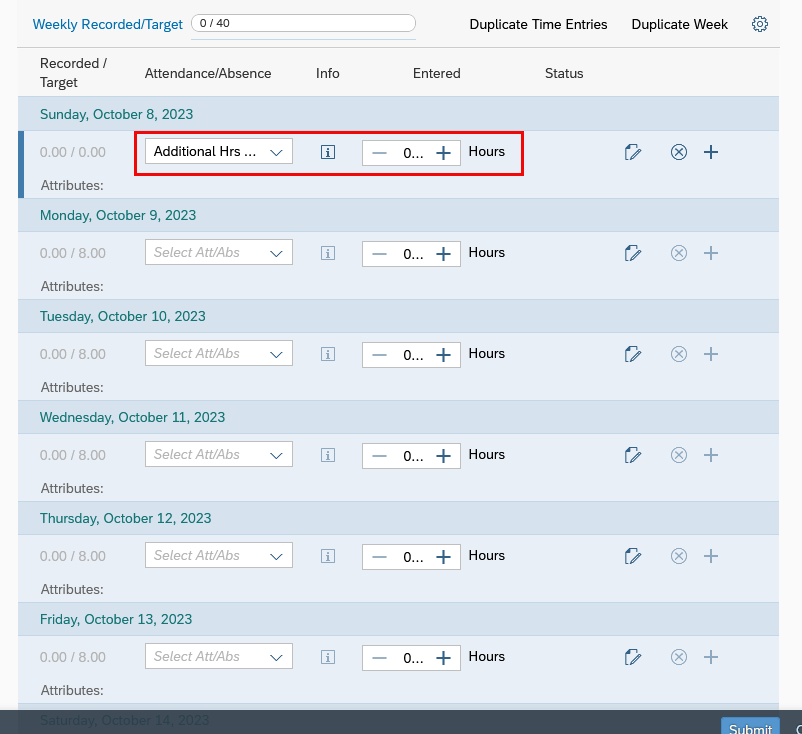Open the Additional Hrs dropdown on Sunday
Viewport: 802px width, 734px height.
tap(218, 151)
